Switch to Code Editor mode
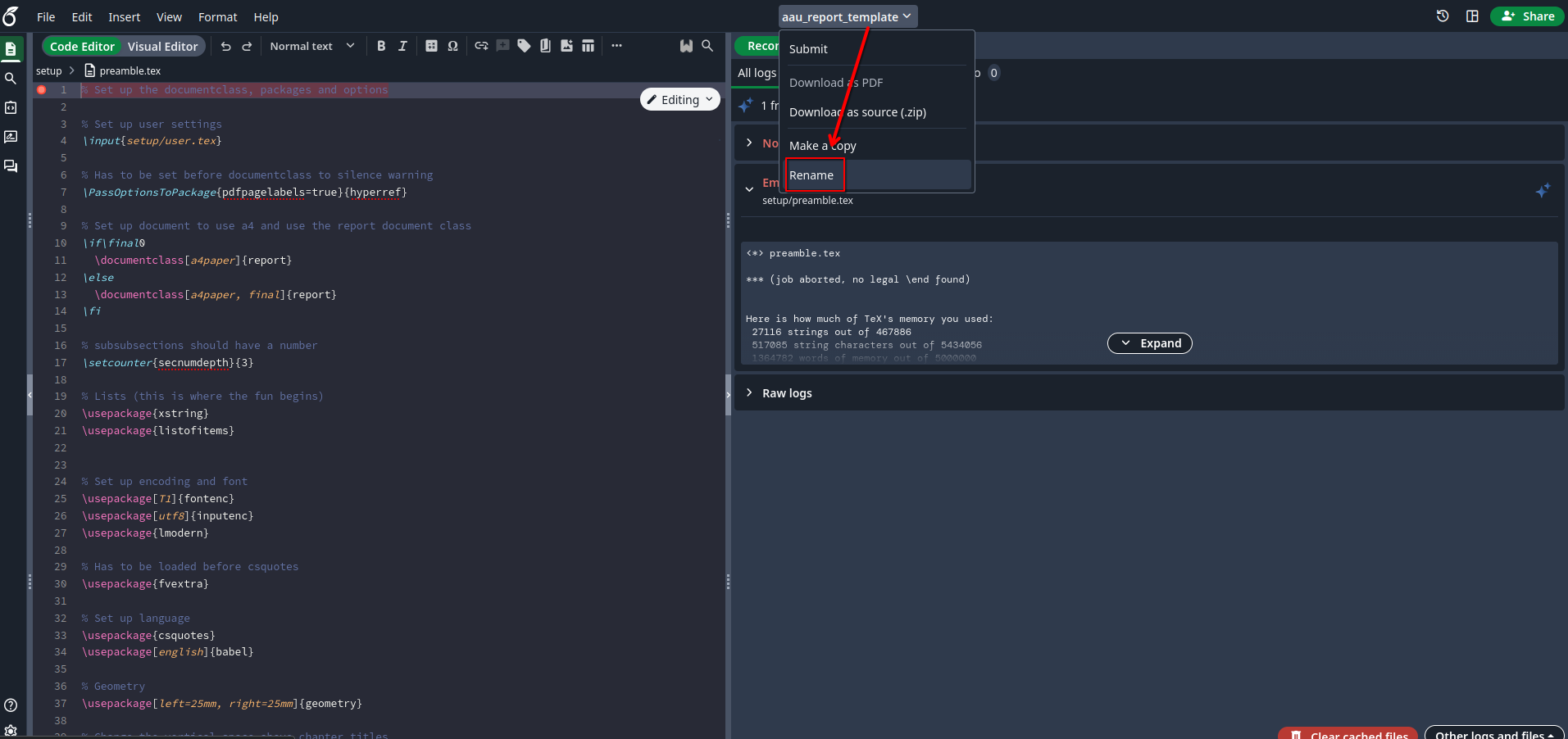The image size is (1568, 739). click(x=82, y=47)
